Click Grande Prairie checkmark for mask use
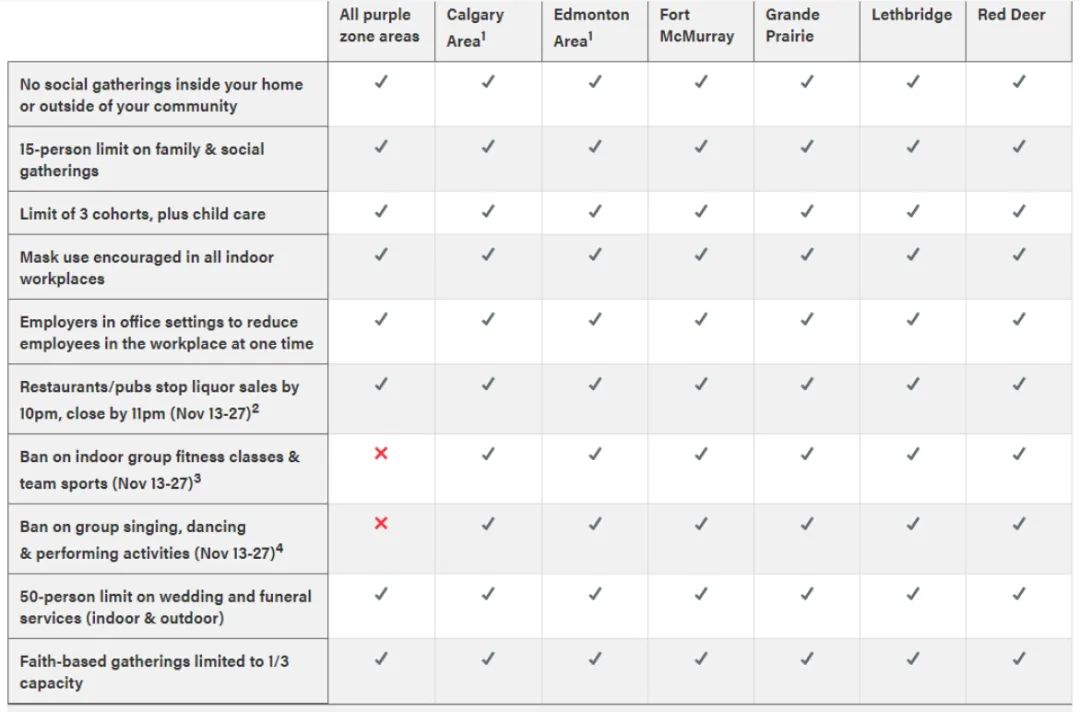This screenshot has height=712, width=1080. (x=807, y=255)
